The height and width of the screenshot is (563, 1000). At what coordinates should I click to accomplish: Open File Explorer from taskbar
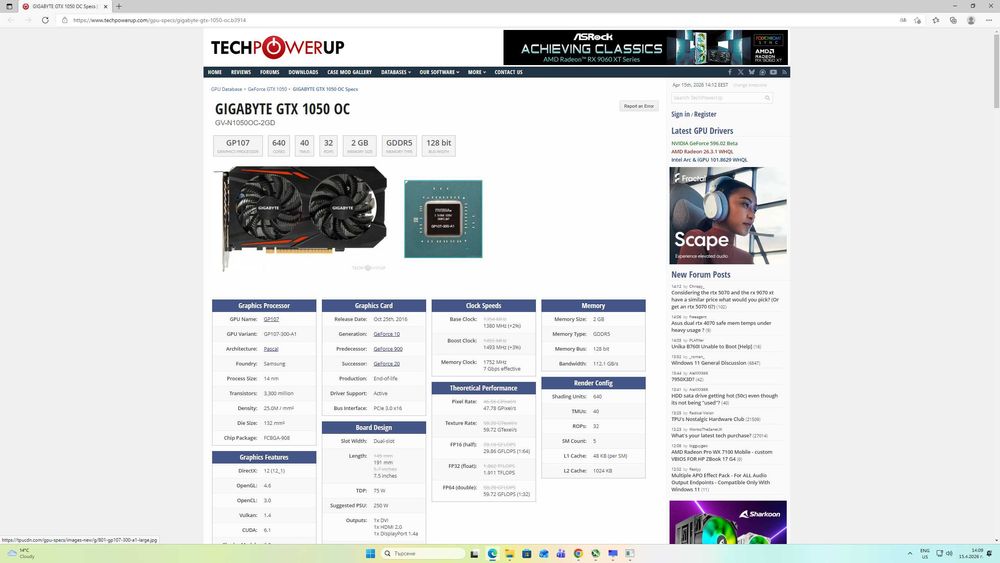[509, 553]
